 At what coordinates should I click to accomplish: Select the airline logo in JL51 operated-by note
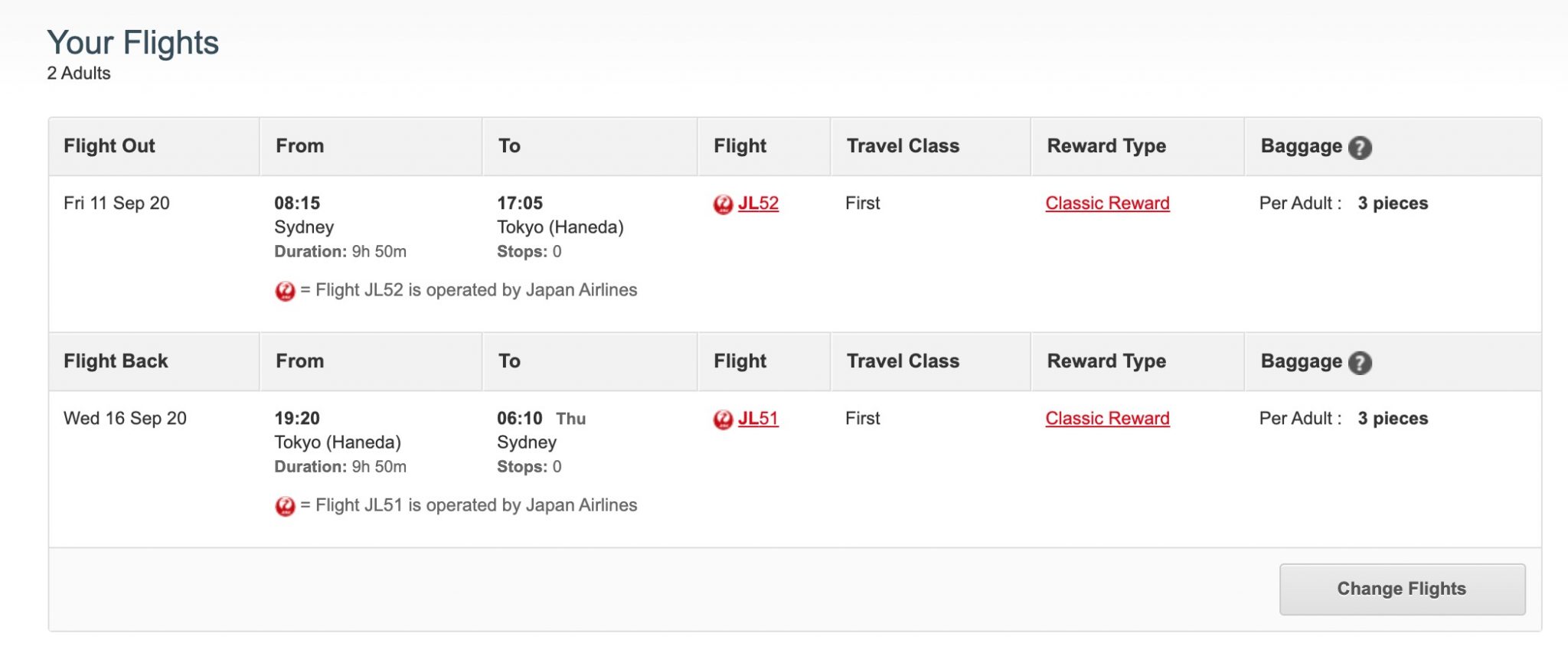285,506
